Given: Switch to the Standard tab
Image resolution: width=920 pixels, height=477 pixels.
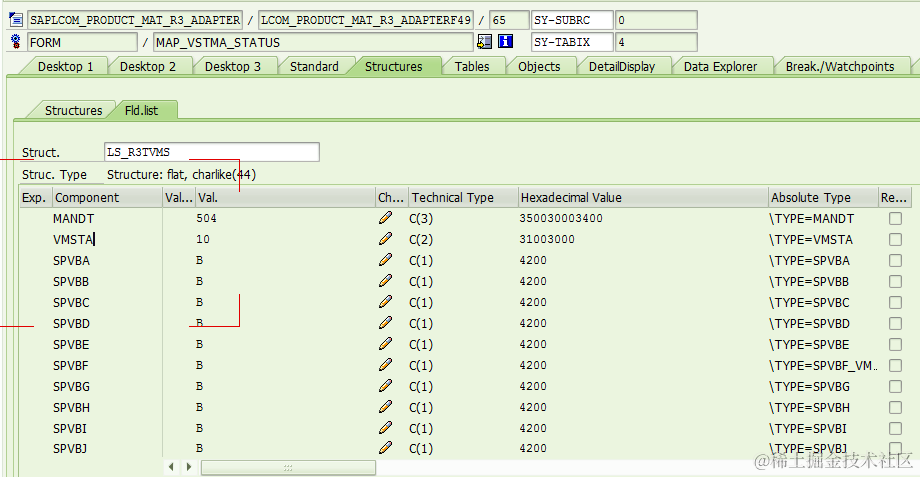Looking at the screenshot, I should pos(314,66).
